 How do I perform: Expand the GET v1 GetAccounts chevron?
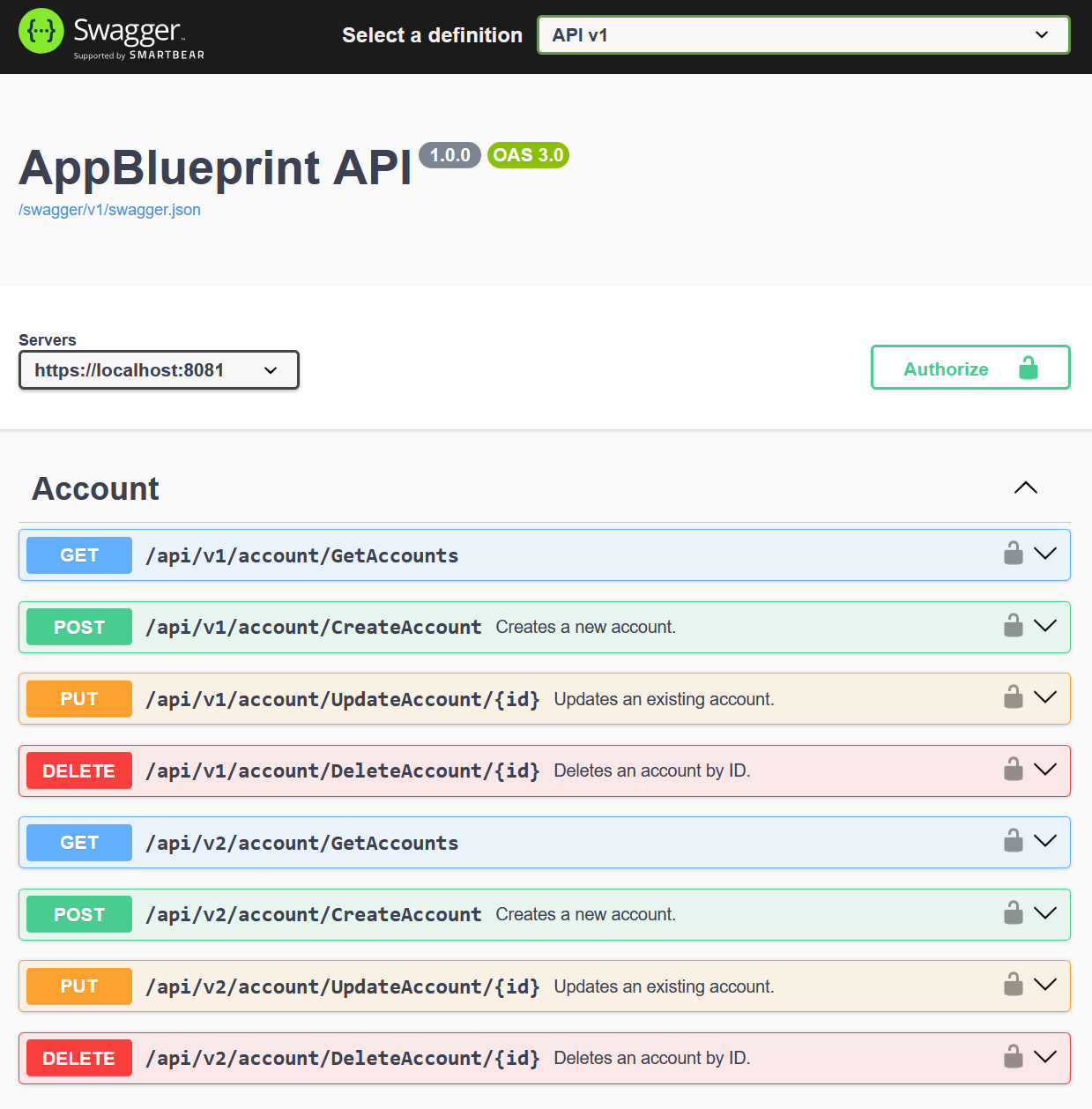[x=1045, y=554]
